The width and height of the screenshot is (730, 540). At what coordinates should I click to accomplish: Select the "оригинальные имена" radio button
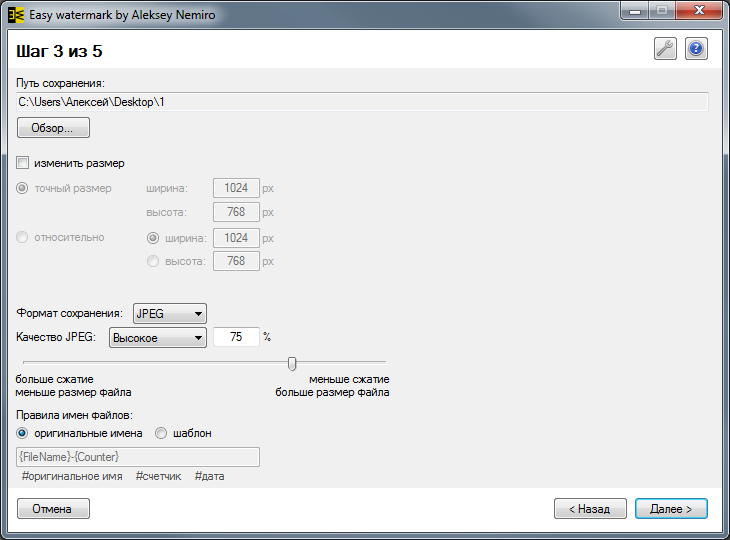22,433
